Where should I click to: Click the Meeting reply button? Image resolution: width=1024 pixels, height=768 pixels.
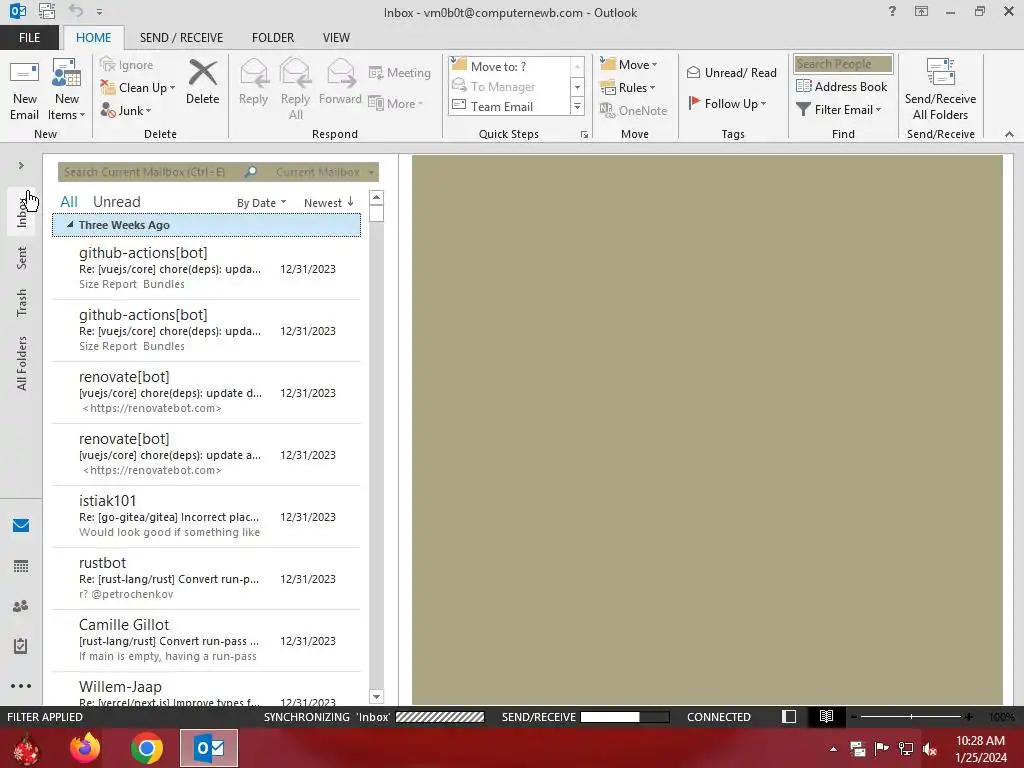click(400, 72)
